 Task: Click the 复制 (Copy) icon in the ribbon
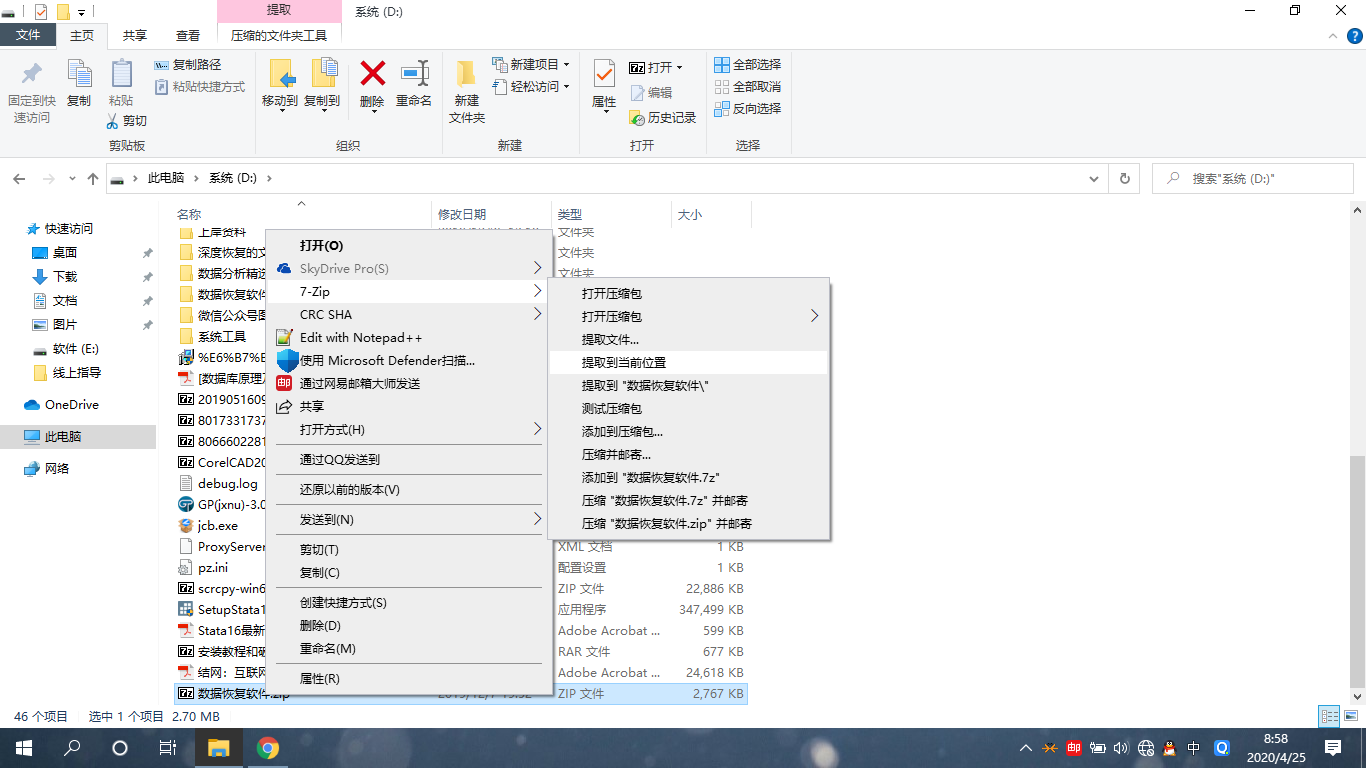(x=79, y=88)
